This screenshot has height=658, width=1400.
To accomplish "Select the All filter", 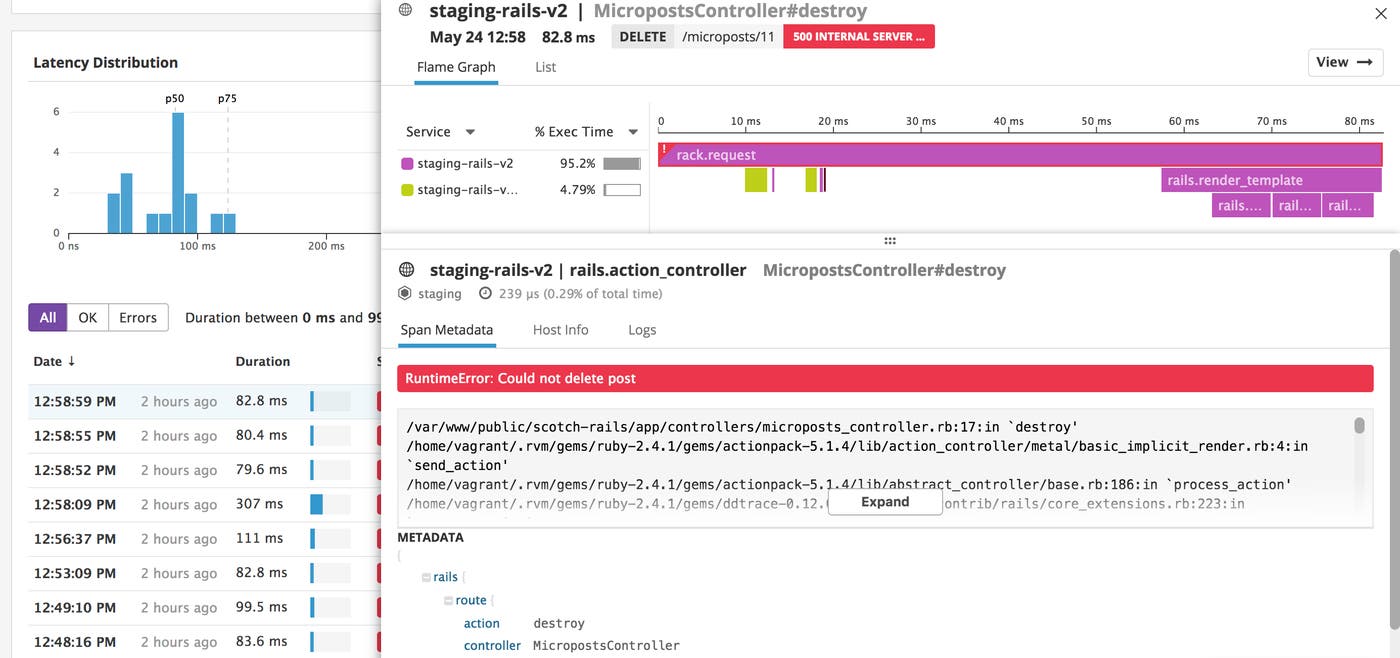I will point(47,317).
